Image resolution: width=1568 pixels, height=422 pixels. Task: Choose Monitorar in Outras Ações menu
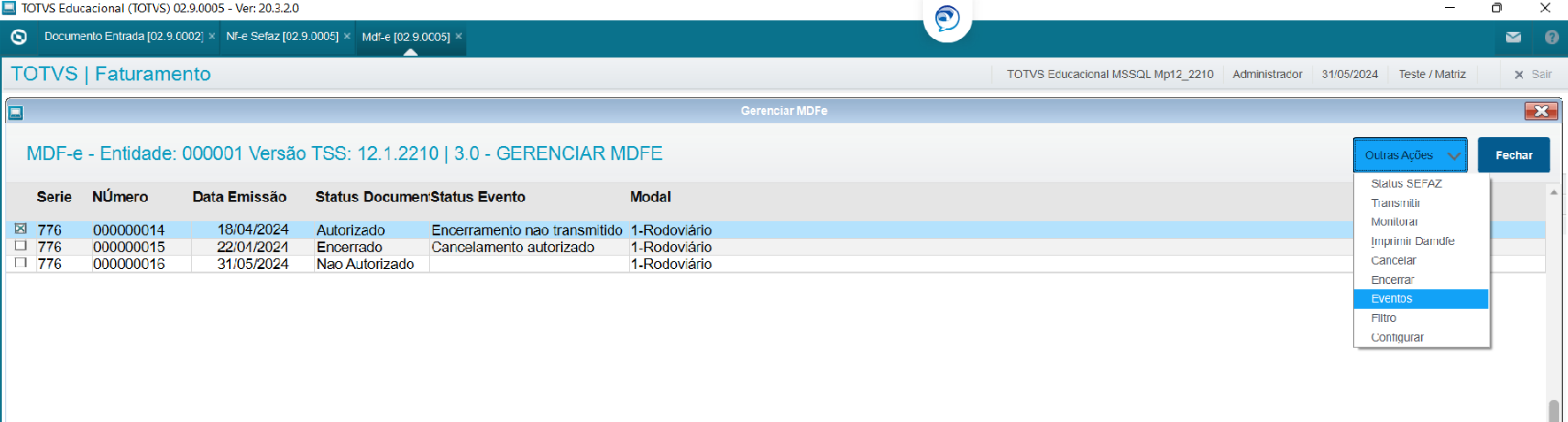click(1421, 222)
